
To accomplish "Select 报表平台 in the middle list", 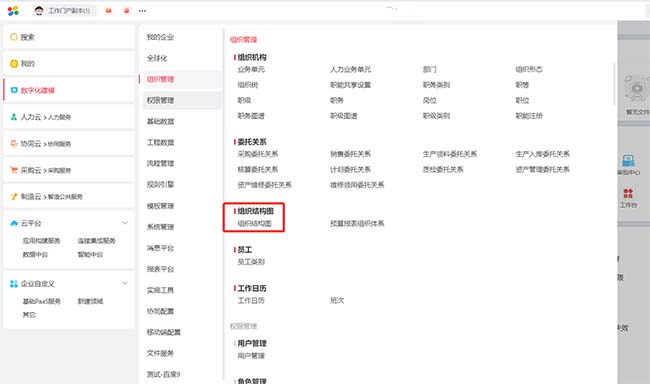I will click(160, 269).
